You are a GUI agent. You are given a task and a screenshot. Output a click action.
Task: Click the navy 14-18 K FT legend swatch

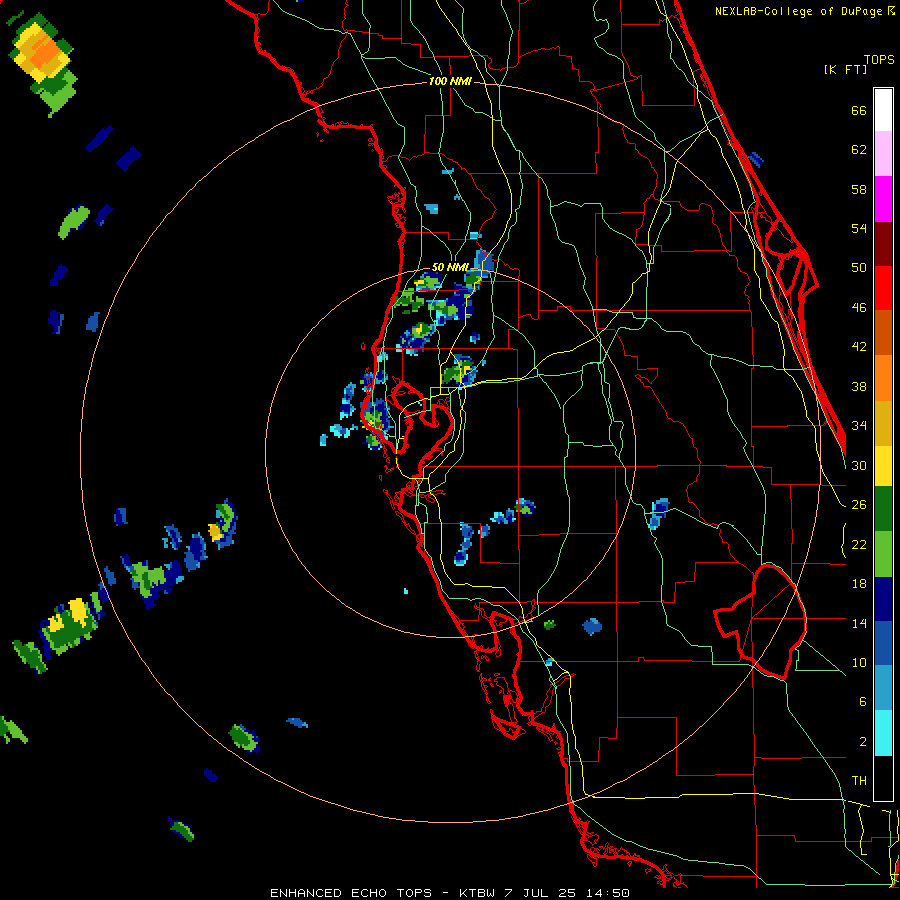click(x=883, y=599)
